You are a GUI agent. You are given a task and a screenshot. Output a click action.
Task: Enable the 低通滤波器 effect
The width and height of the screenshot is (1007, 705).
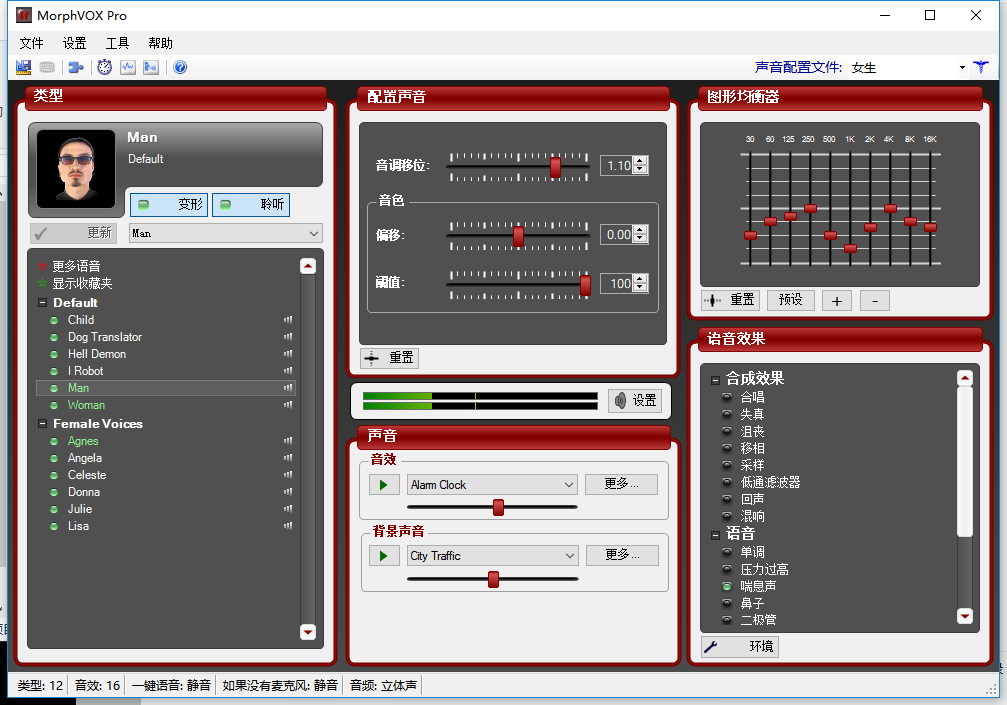[727, 482]
